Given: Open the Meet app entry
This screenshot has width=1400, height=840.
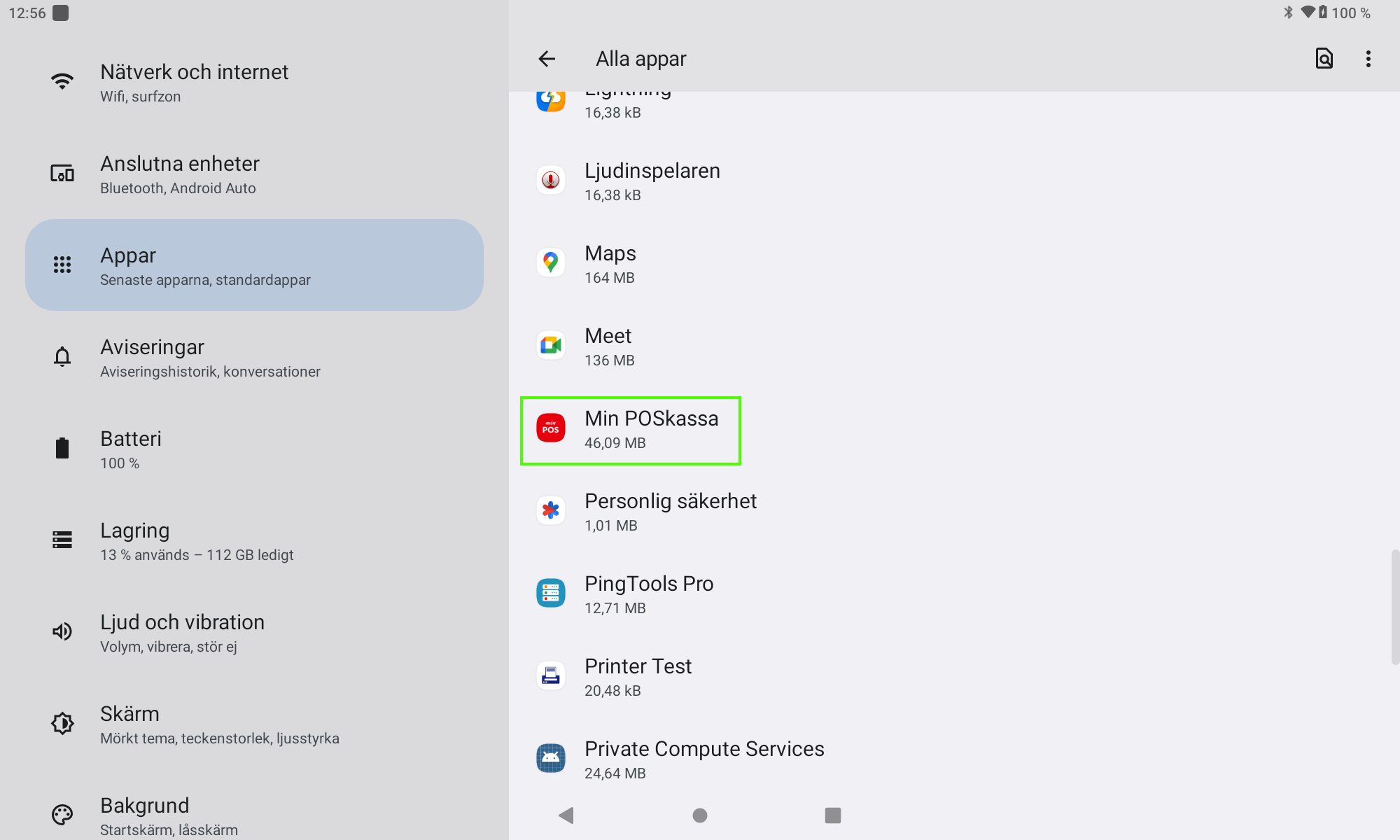Looking at the screenshot, I should tap(609, 347).
